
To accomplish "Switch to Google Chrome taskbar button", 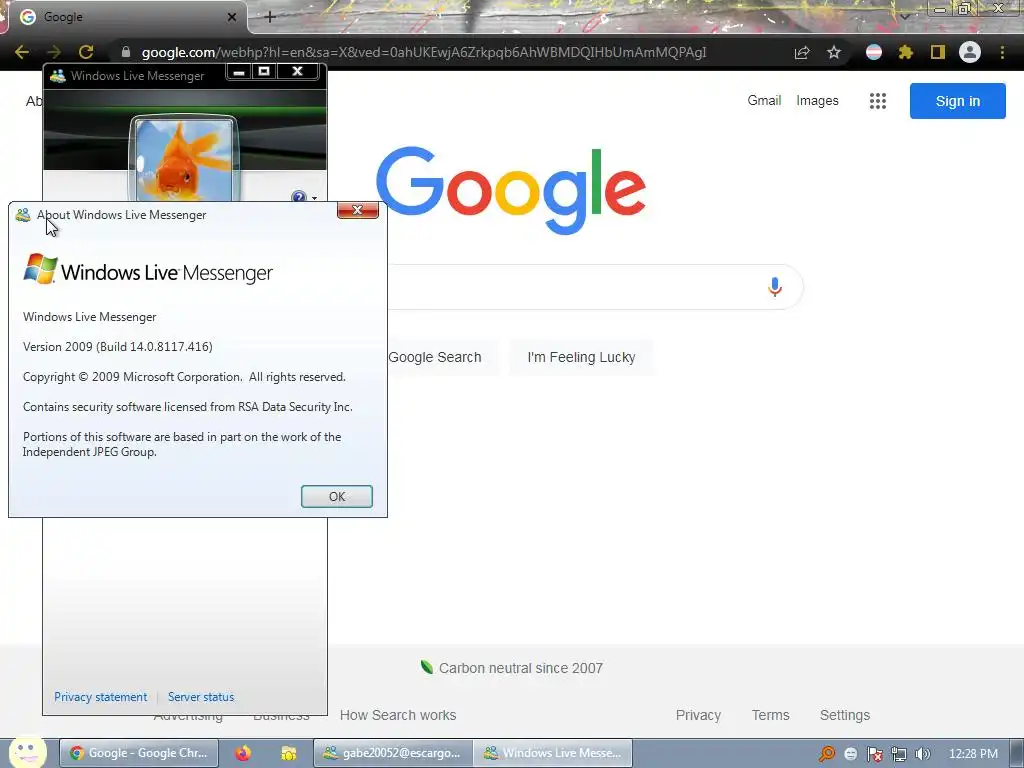I will click(x=139, y=753).
